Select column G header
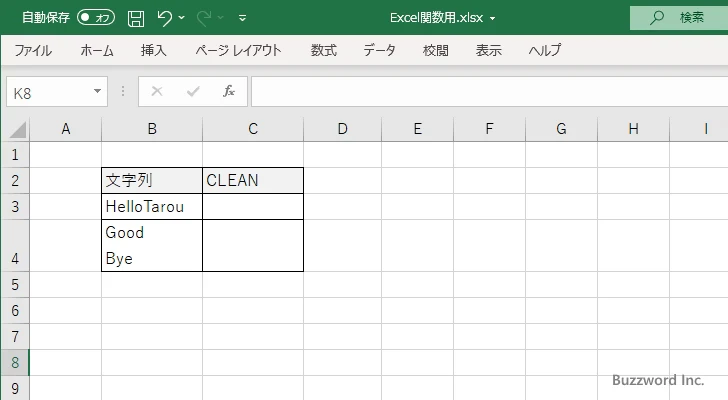This screenshot has height=400, width=728. point(561,129)
